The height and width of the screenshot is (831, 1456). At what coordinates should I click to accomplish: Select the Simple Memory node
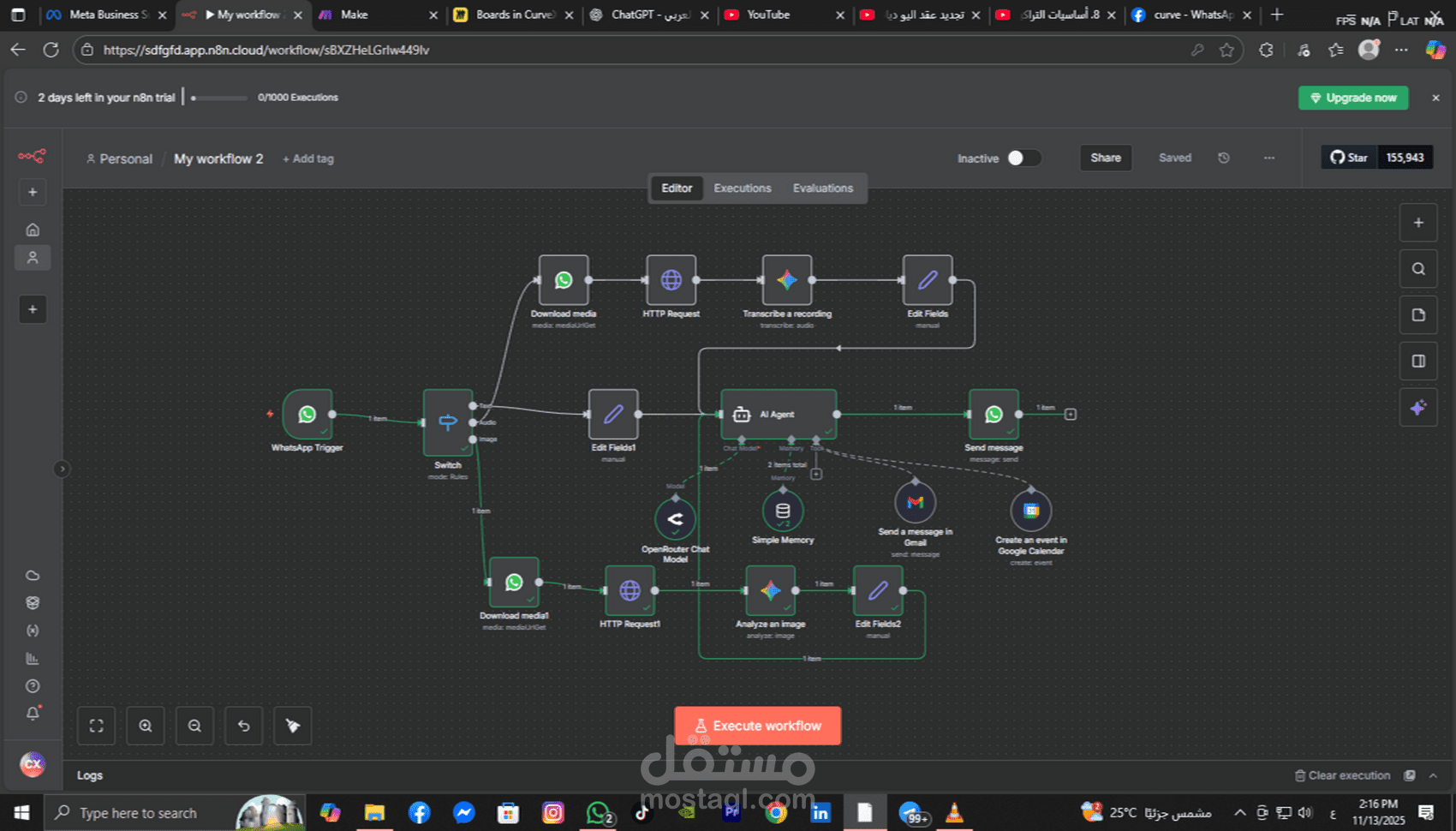(x=783, y=511)
